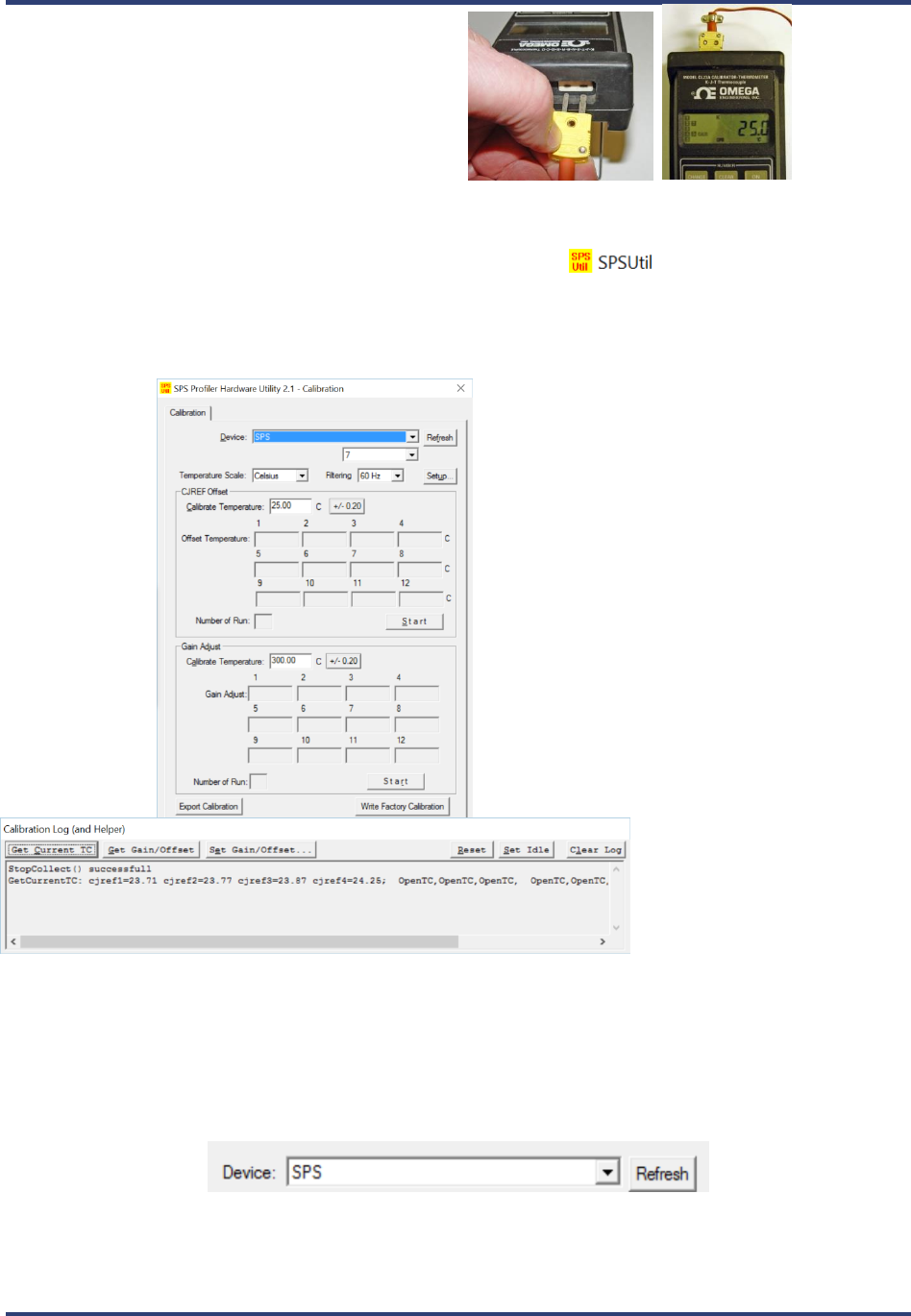Click the log's horizontal scrollbar thumb
This screenshot has width=911, height=1316.
[239, 941]
